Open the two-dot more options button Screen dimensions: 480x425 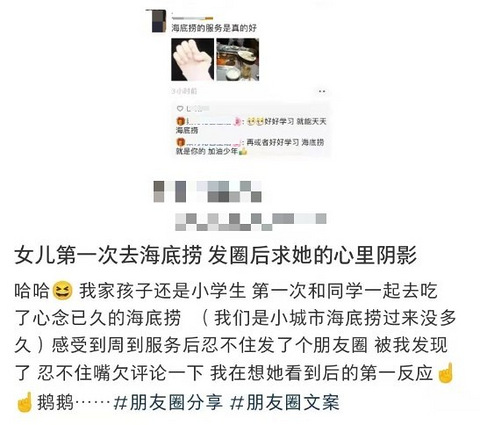pos(322,91)
